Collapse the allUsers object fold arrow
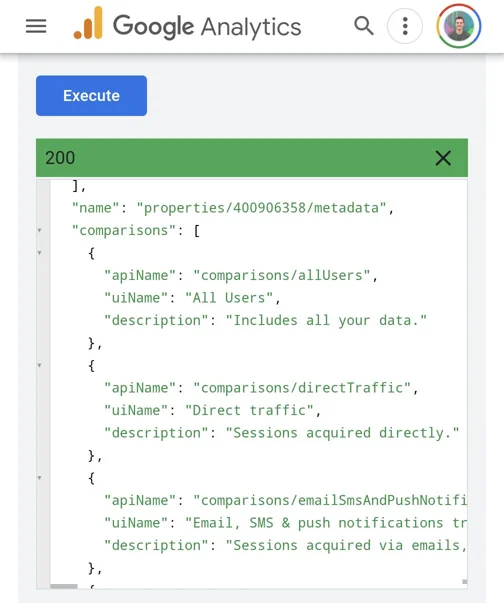 coord(40,253)
